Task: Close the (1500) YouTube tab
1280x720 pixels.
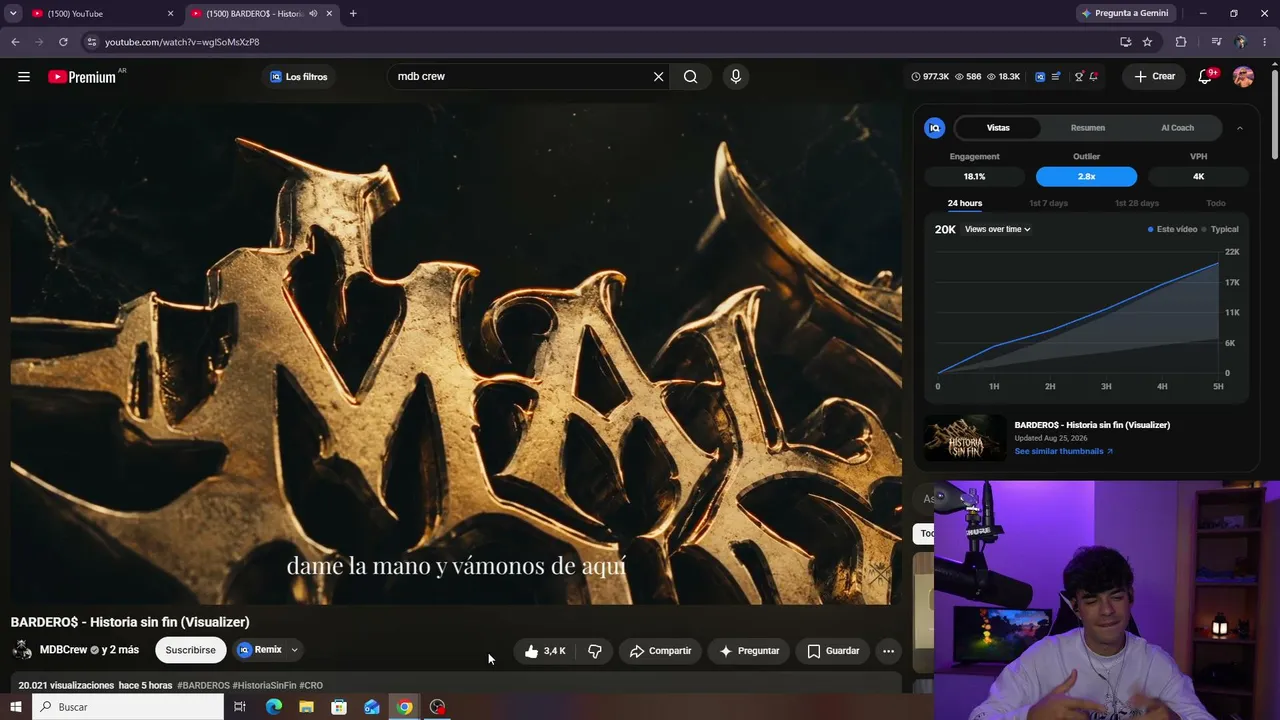Action: pyautogui.click(x=170, y=14)
